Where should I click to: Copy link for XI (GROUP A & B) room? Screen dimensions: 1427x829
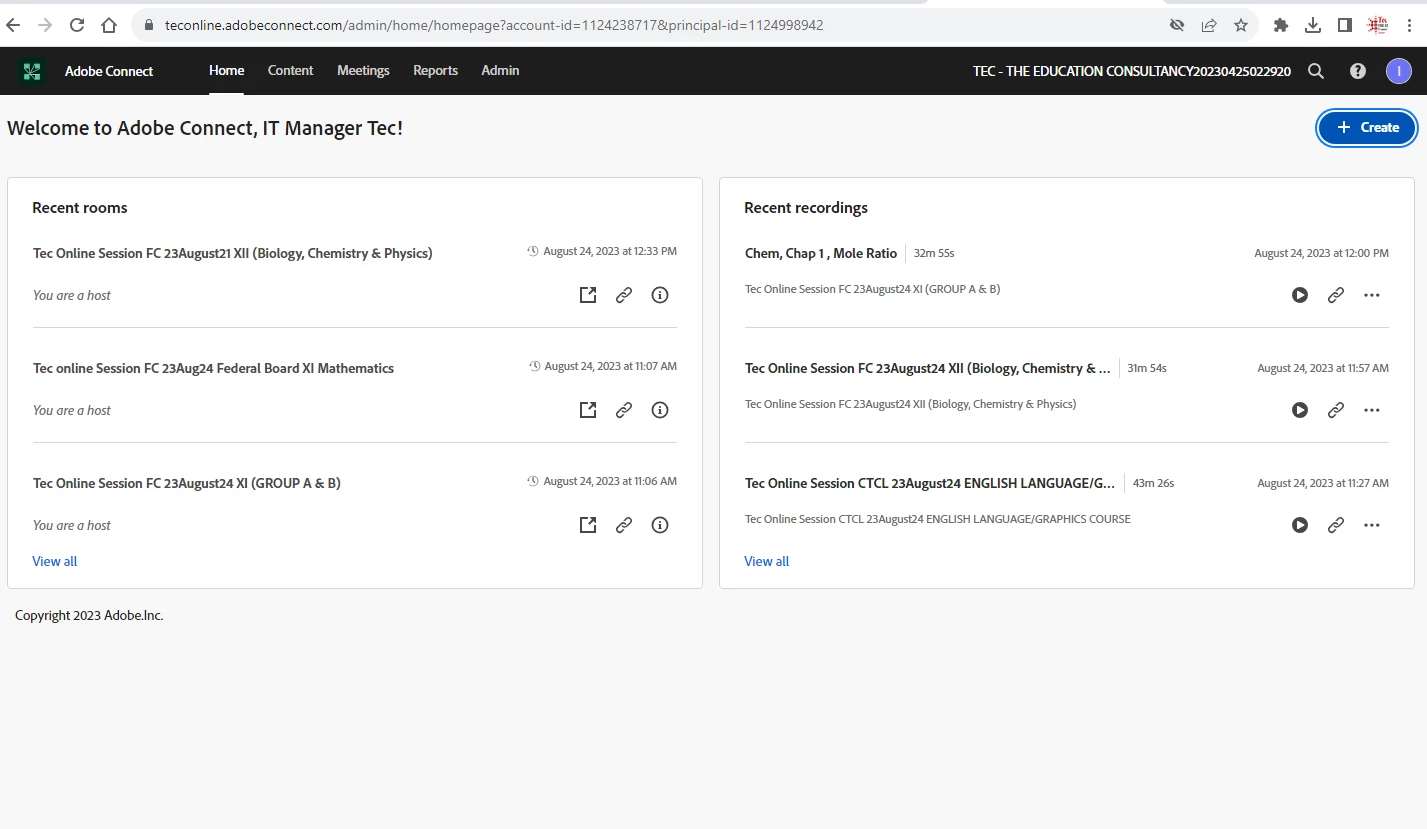point(624,525)
